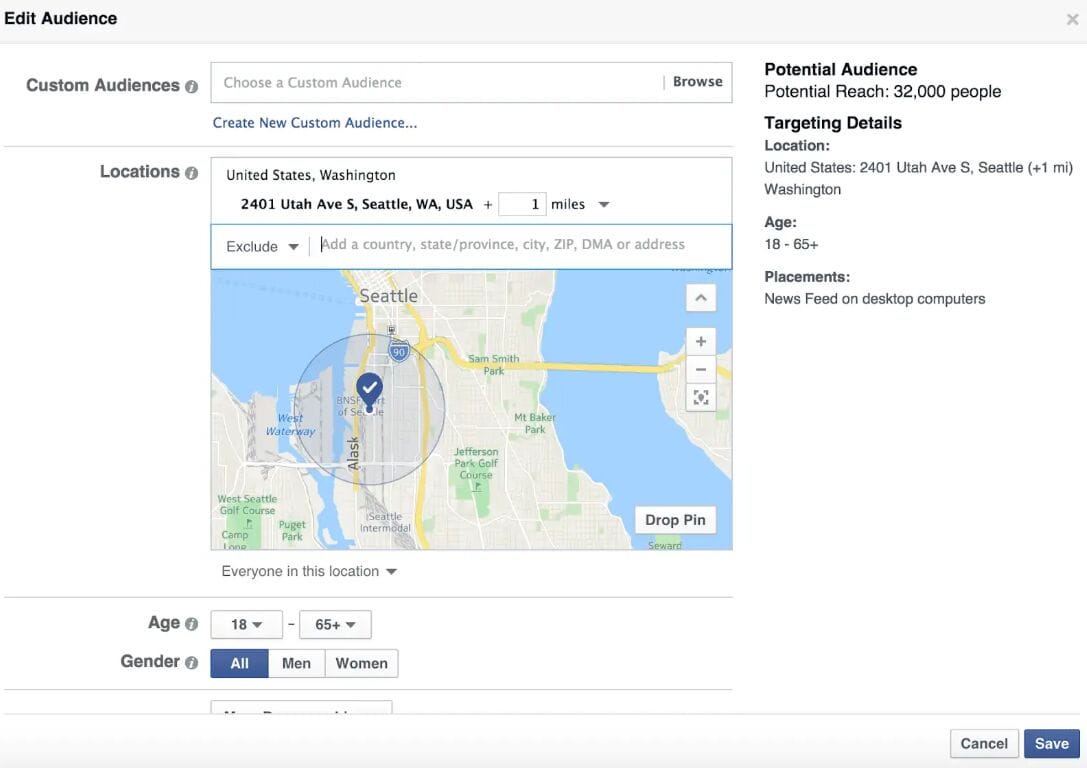This screenshot has height=768, width=1087.
Task: Open the minimum age 18 dropdown
Action: click(247, 625)
